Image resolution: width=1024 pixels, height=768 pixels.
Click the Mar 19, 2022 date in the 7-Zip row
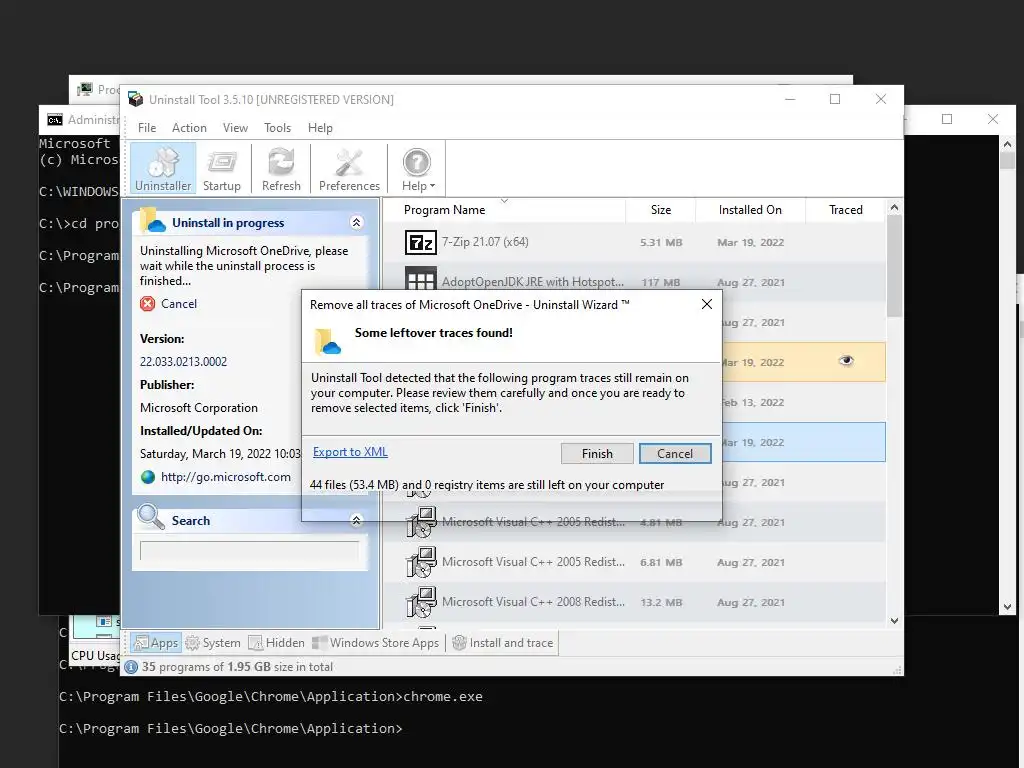coord(750,242)
